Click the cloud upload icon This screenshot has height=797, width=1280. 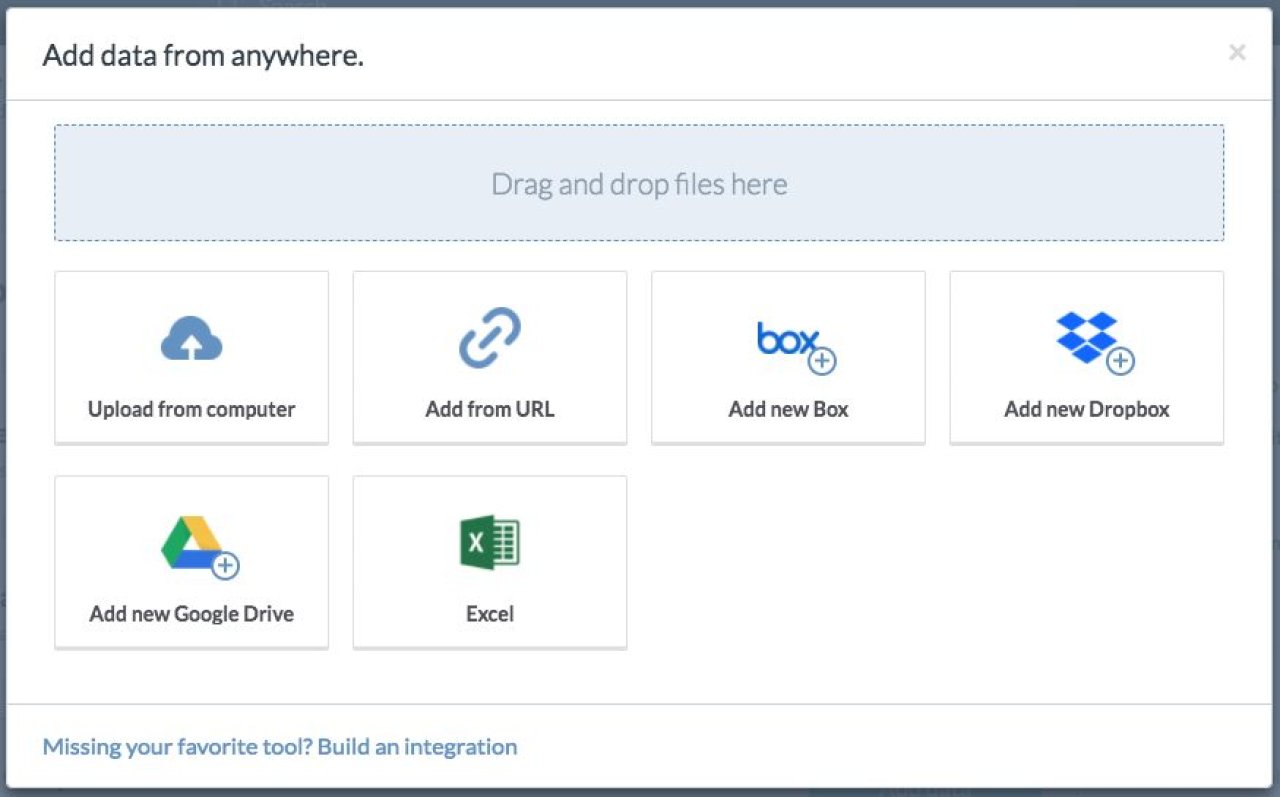(191, 338)
